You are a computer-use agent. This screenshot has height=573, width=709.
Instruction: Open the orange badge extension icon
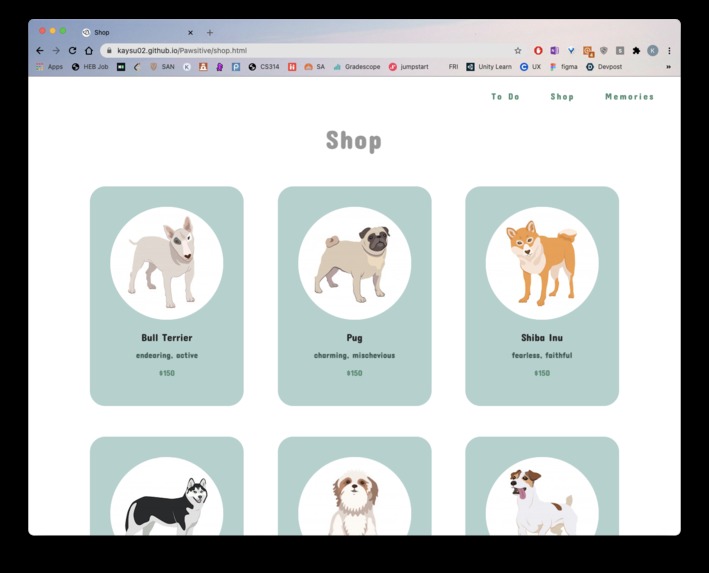[x=588, y=52]
